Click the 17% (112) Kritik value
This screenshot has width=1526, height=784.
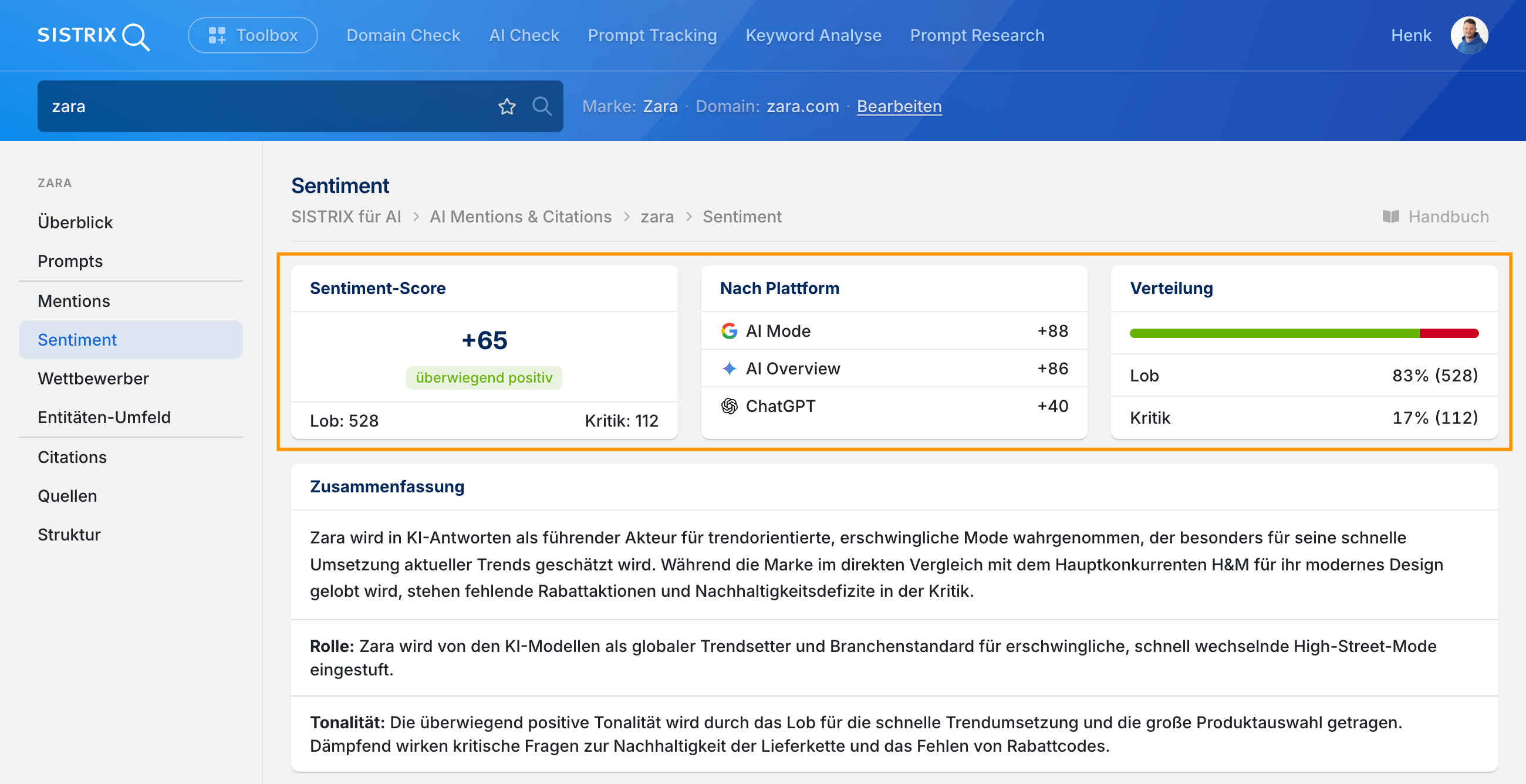pos(1435,418)
